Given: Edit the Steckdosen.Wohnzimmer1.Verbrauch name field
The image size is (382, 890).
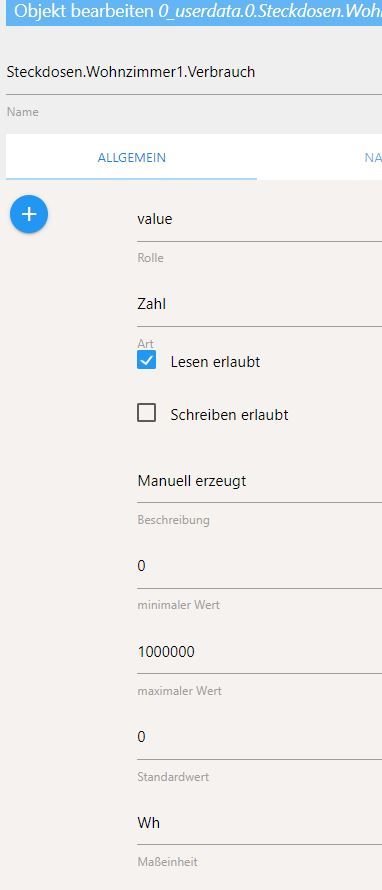Looking at the screenshot, I should (x=194, y=73).
